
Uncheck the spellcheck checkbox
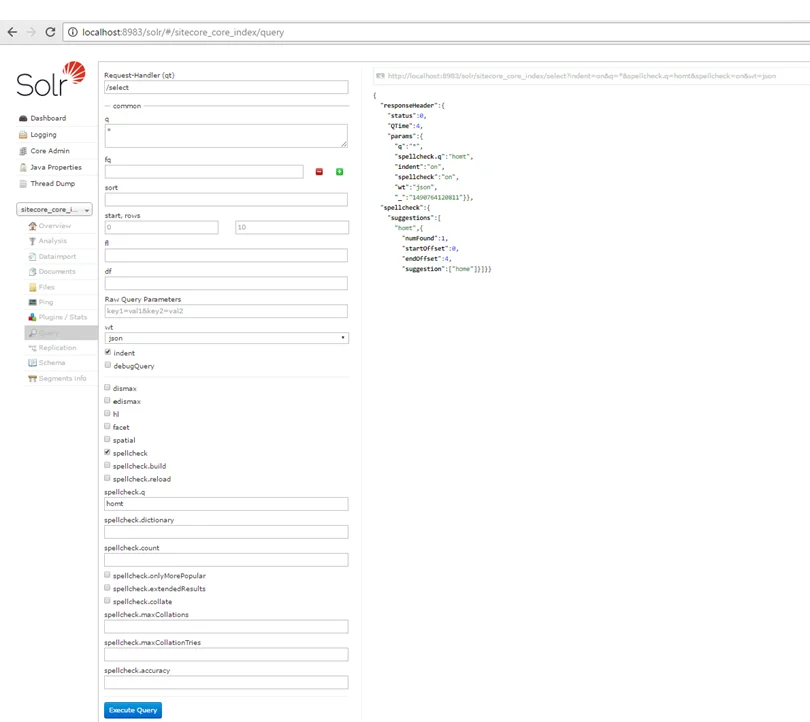coord(107,452)
